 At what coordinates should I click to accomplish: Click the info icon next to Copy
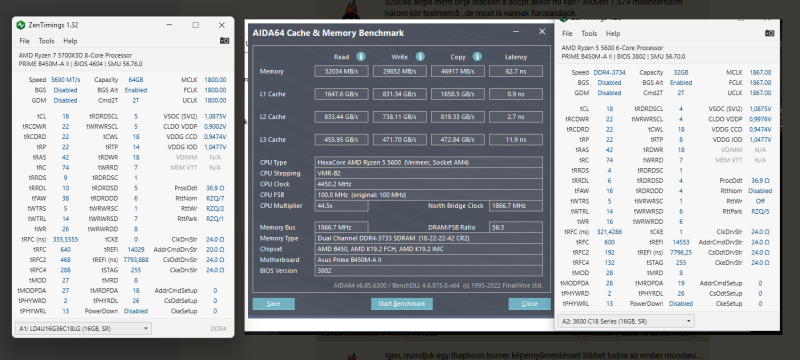tap(477, 57)
